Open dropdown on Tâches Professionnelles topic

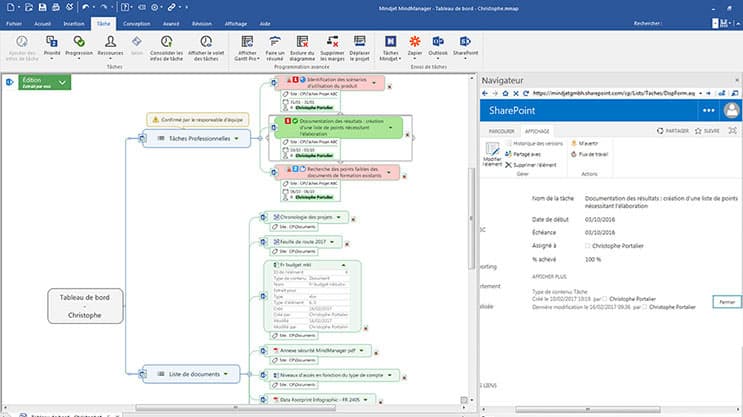(236, 138)
